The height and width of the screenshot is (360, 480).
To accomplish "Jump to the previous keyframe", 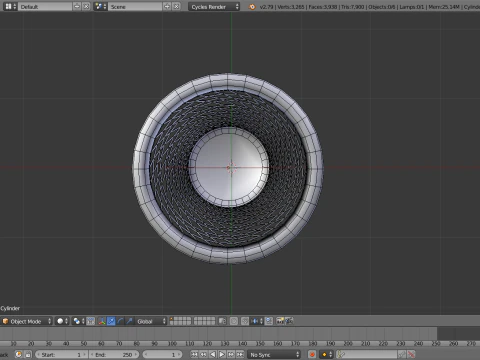I will [203, 354].
